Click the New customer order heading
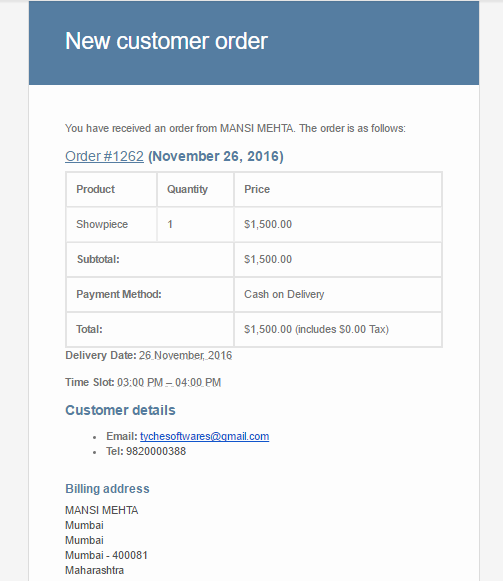The height and width of the screenshot is (581, 503). coord(166,40)
